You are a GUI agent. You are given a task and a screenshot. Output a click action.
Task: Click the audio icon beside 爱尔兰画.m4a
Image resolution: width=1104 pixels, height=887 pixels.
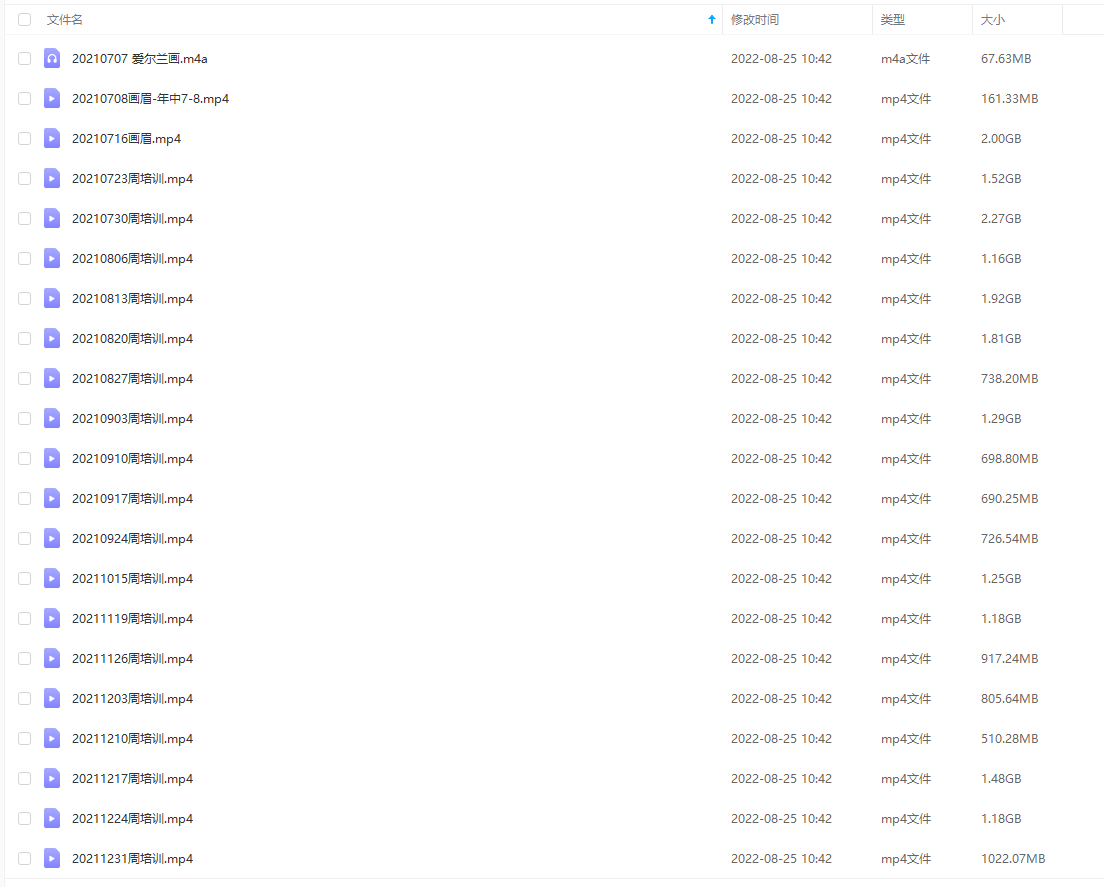coord(51,58)
